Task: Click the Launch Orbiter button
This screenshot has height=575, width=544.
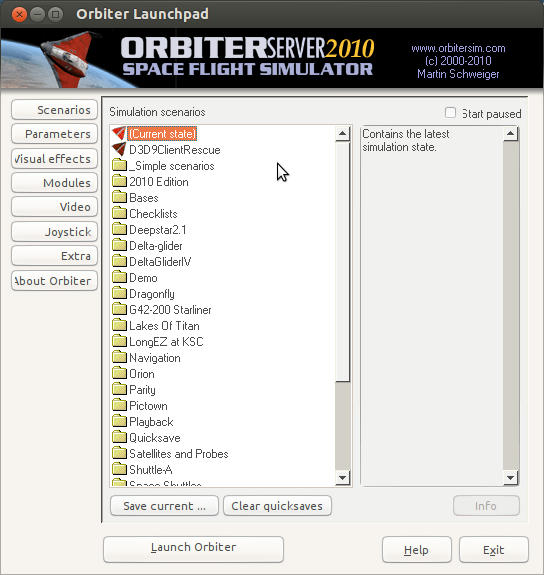Action: click(x=193, y=549)
